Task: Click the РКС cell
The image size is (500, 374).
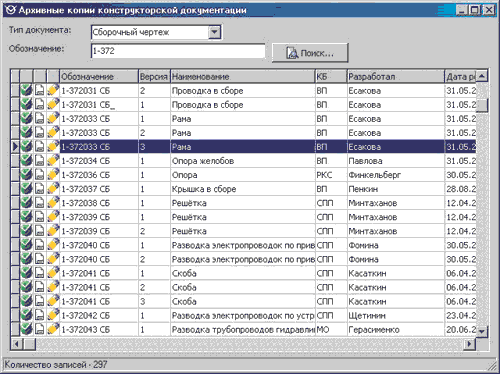Action: point(331,175)
